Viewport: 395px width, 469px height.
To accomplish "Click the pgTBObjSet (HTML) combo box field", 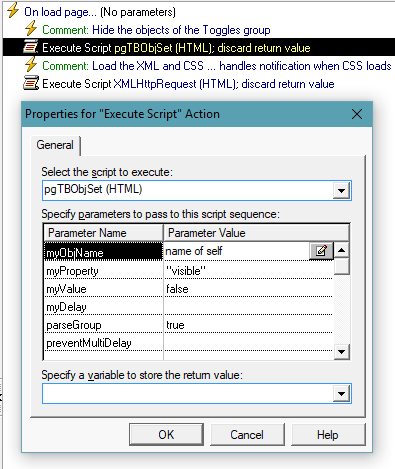I will (x=197, y=191).
